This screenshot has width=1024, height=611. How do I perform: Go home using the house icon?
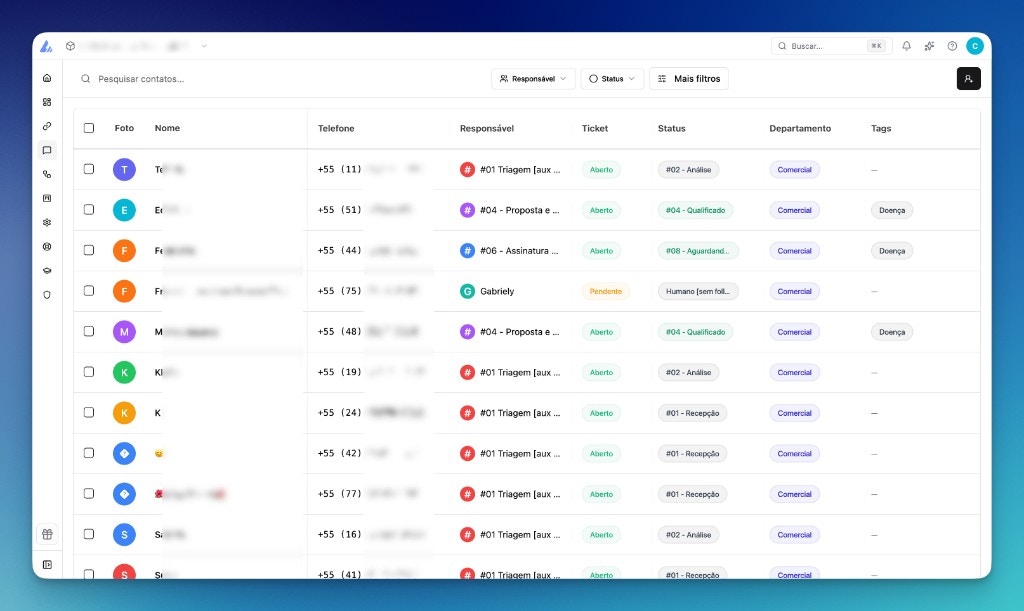click(46, 77)
